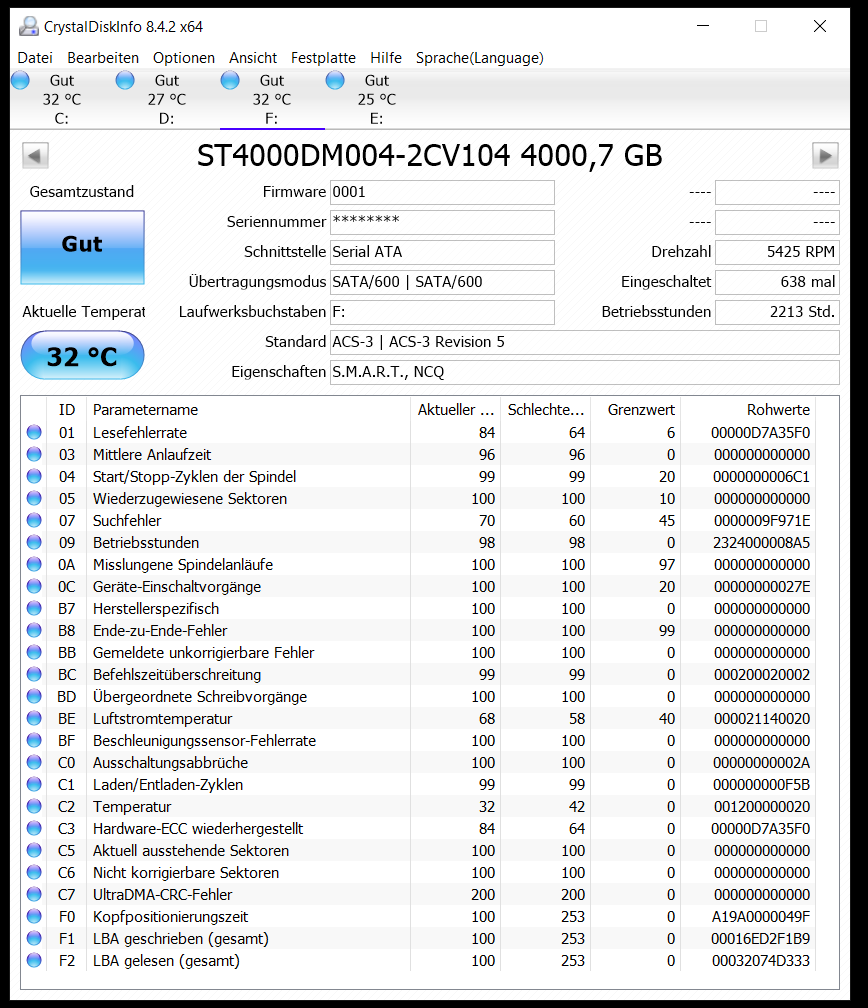The width and height of the screenshot is (868, 1008).
Task: Go to previous disk with left arrow
Action: [x=35, y=156]
